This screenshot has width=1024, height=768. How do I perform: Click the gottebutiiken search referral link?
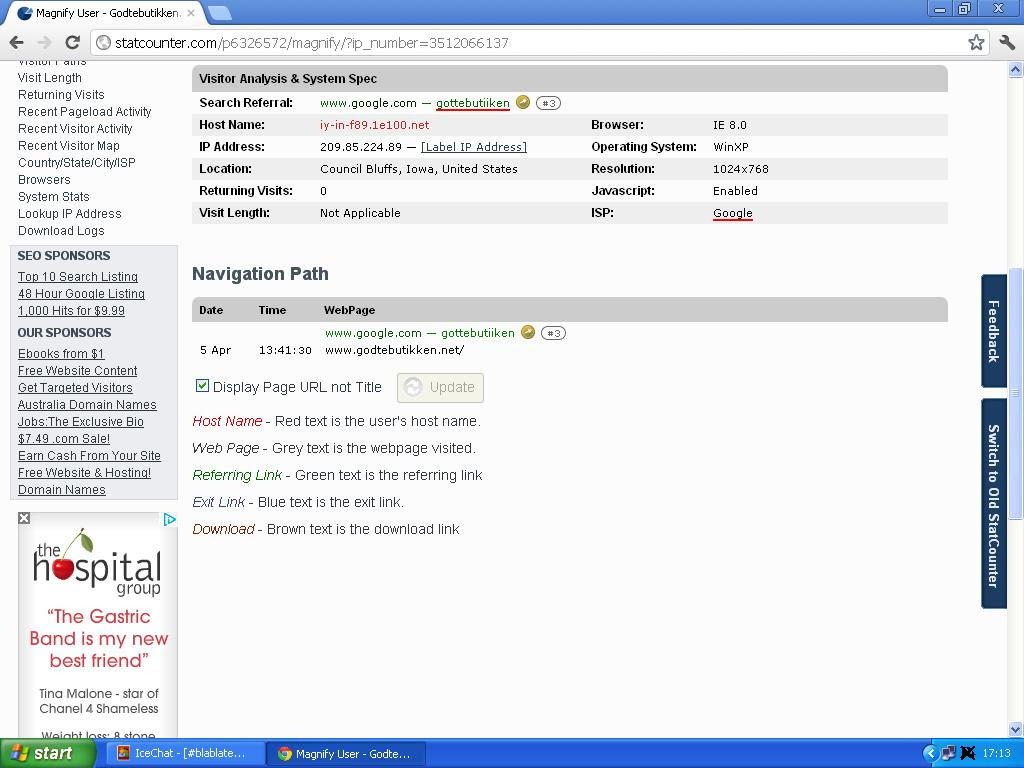coord(473,103)
